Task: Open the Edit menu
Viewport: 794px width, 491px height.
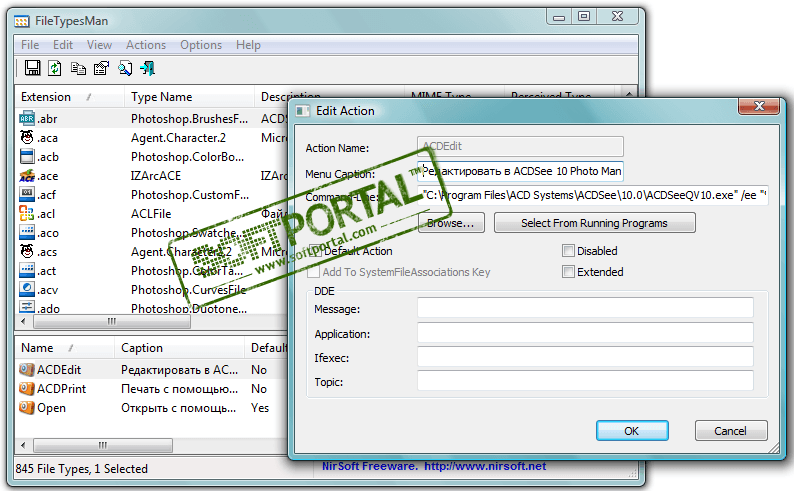Action: (x=63, y=45)
